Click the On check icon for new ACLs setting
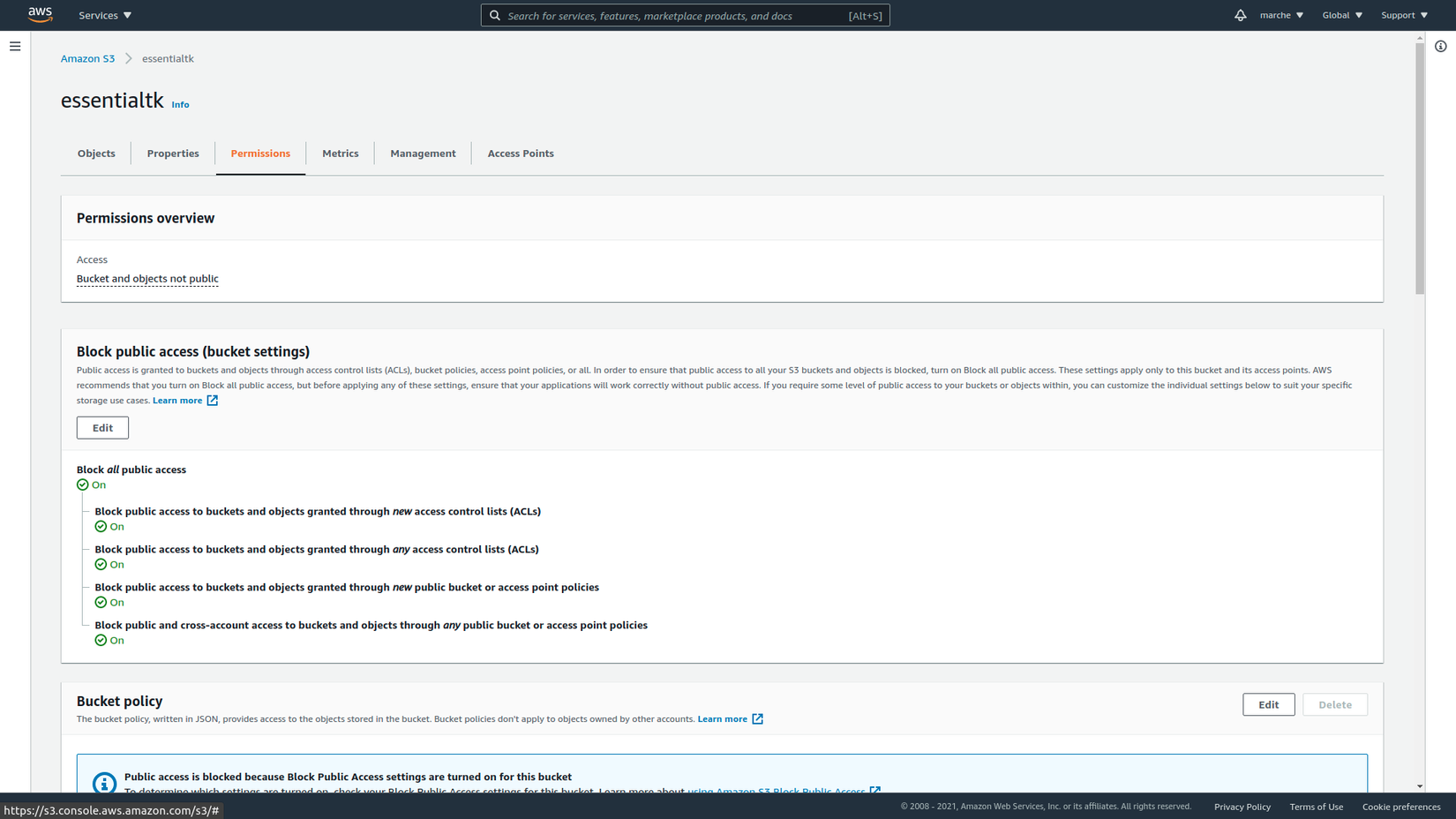 tap(101, 527)
